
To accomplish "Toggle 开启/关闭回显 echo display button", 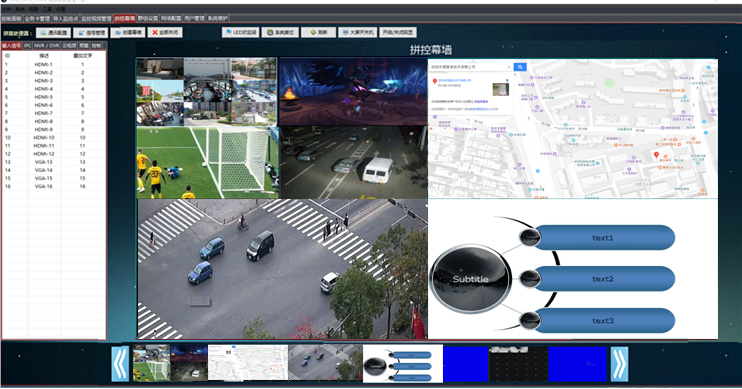I will click(x=398, y=33).
